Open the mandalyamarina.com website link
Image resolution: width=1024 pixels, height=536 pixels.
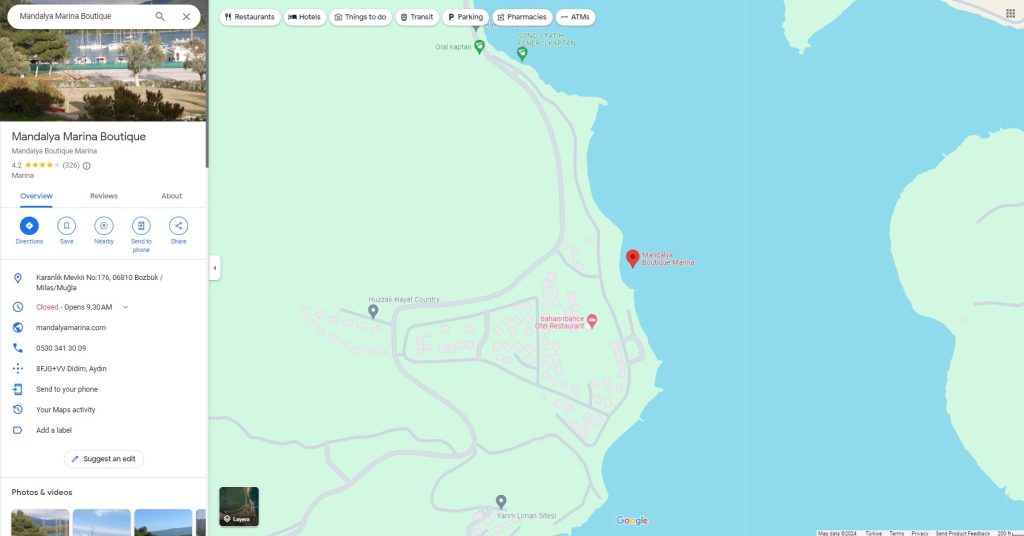coord(71,328)
